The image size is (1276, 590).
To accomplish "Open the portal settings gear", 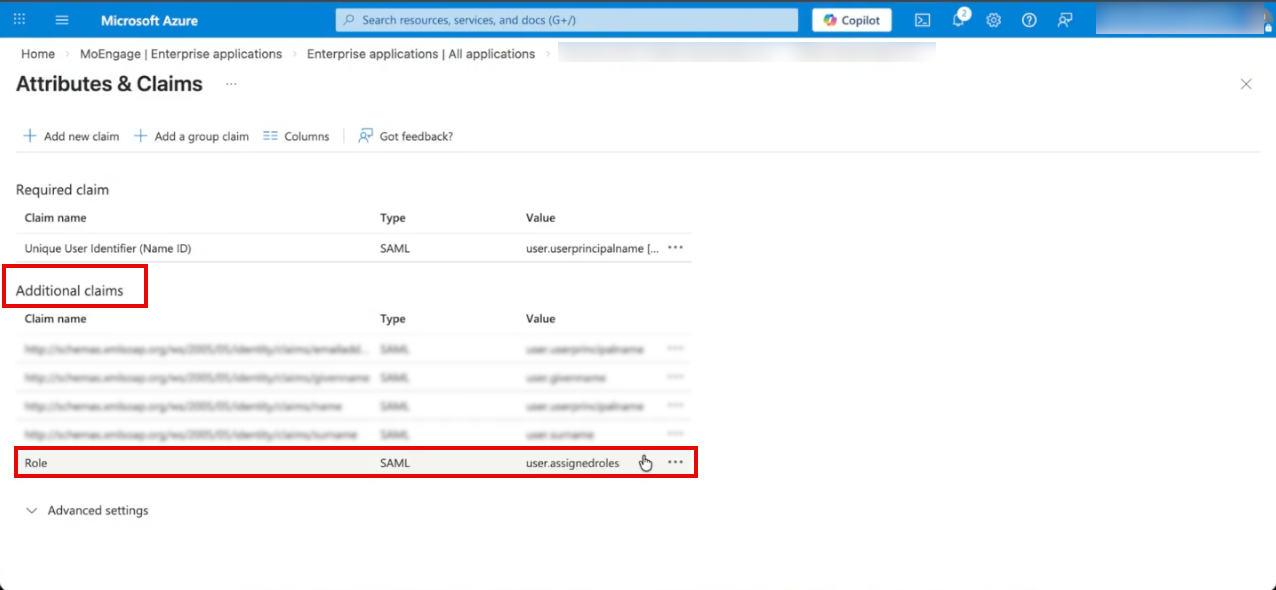I will (993, 20).
